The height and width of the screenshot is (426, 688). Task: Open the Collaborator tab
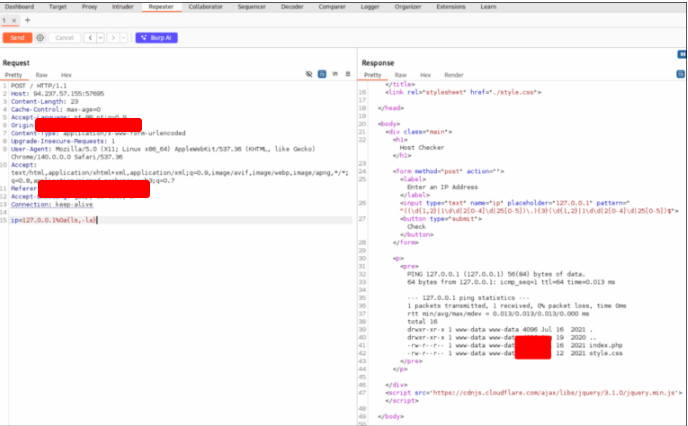pyautogui.click(x=205, y=6)
